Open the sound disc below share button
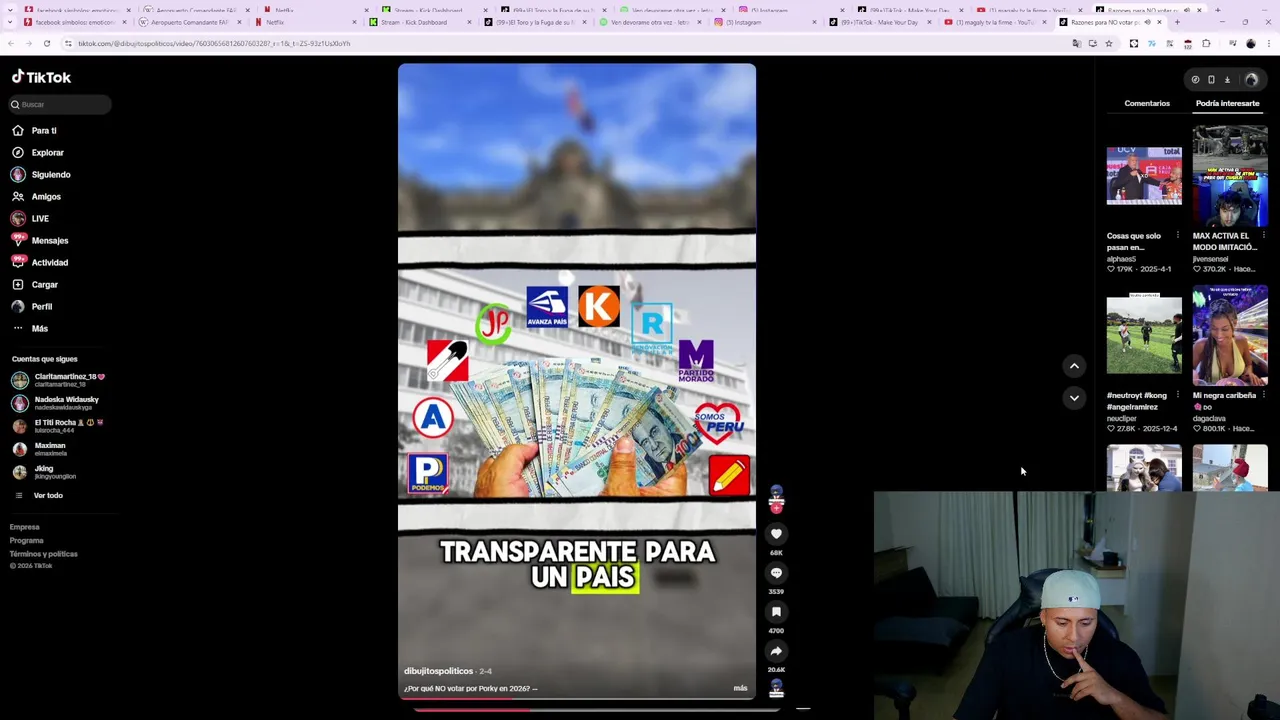The height and width of the screenshot is (720, 1280). (x=776, y=688)
